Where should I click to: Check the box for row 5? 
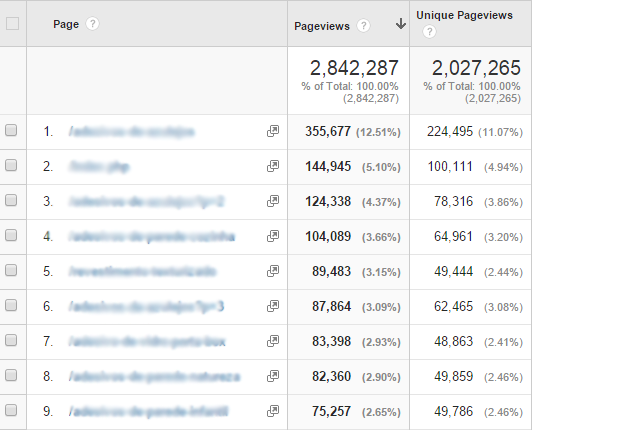point(11,270)
